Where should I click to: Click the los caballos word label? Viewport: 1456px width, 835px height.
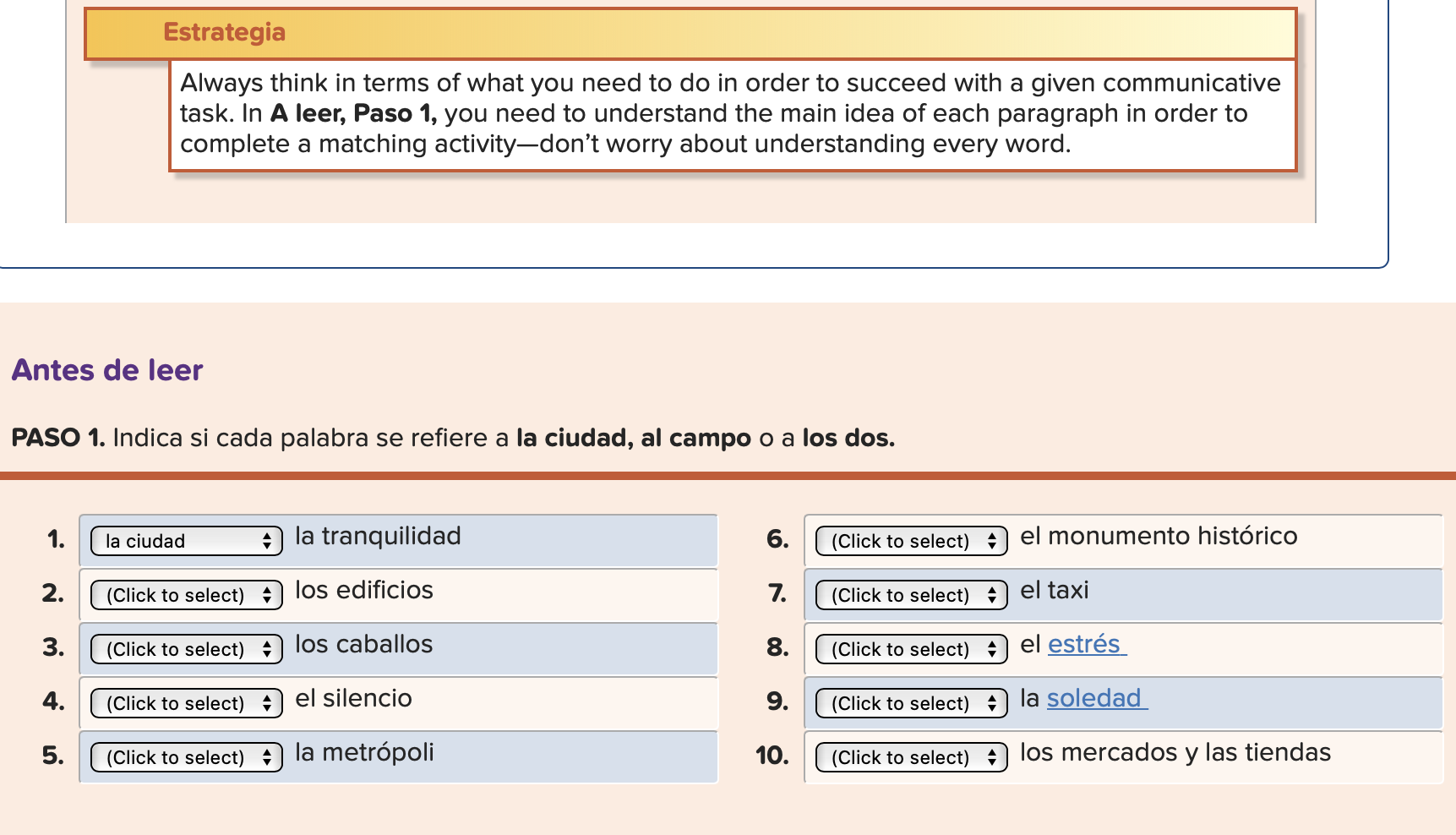pyautogui.click(x=363, y=644)
